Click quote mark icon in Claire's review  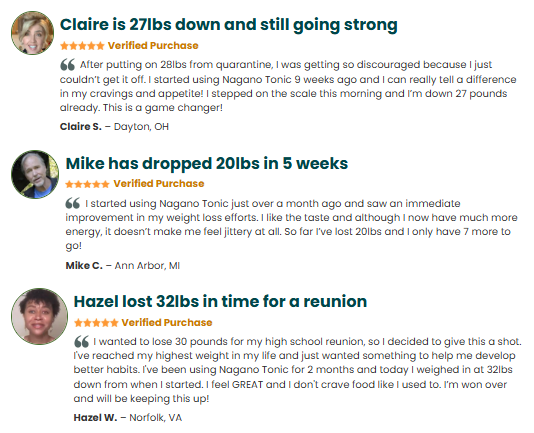point(67,64)
